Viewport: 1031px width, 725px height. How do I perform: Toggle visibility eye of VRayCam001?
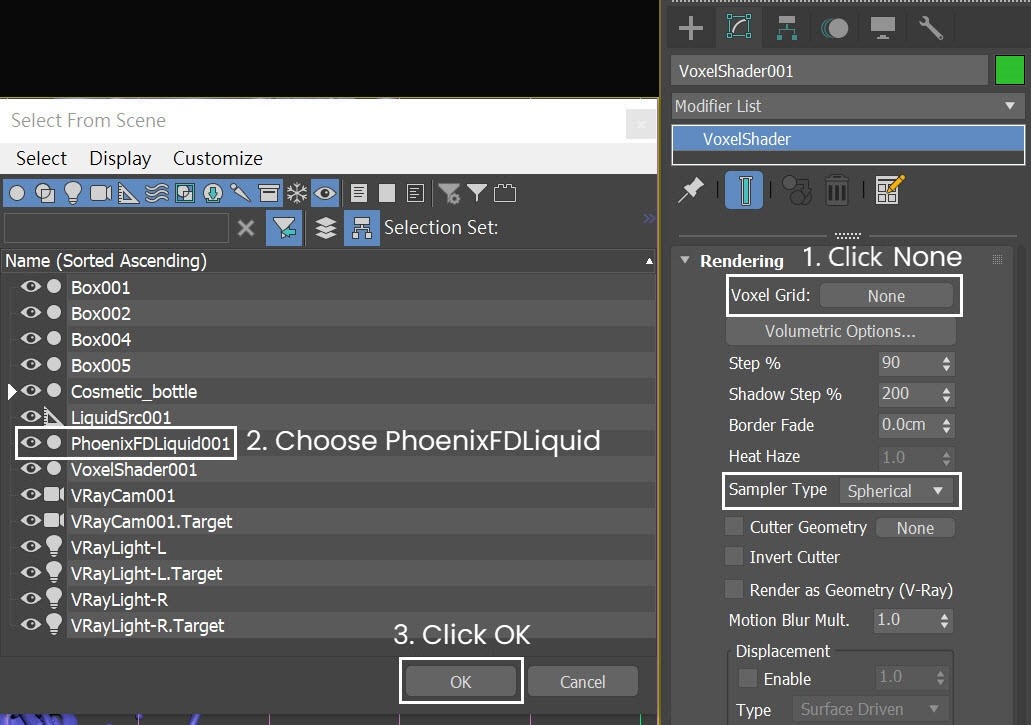coord(30,495)
